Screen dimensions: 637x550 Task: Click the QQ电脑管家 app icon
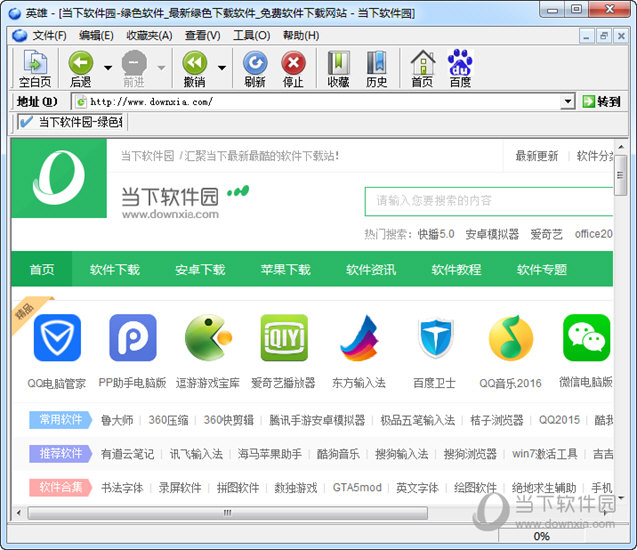pos(57,338)
